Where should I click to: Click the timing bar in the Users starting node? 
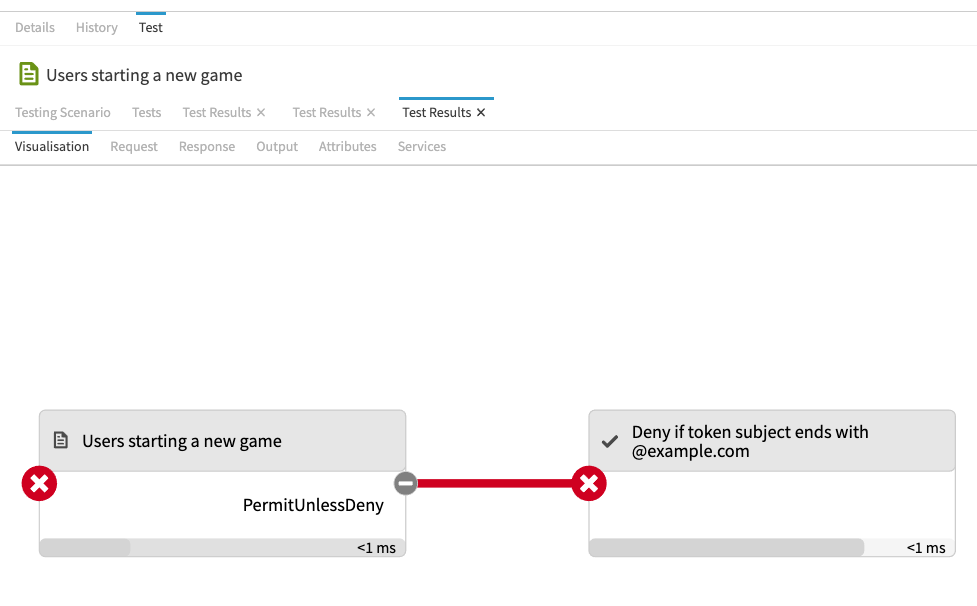point(85,548)
